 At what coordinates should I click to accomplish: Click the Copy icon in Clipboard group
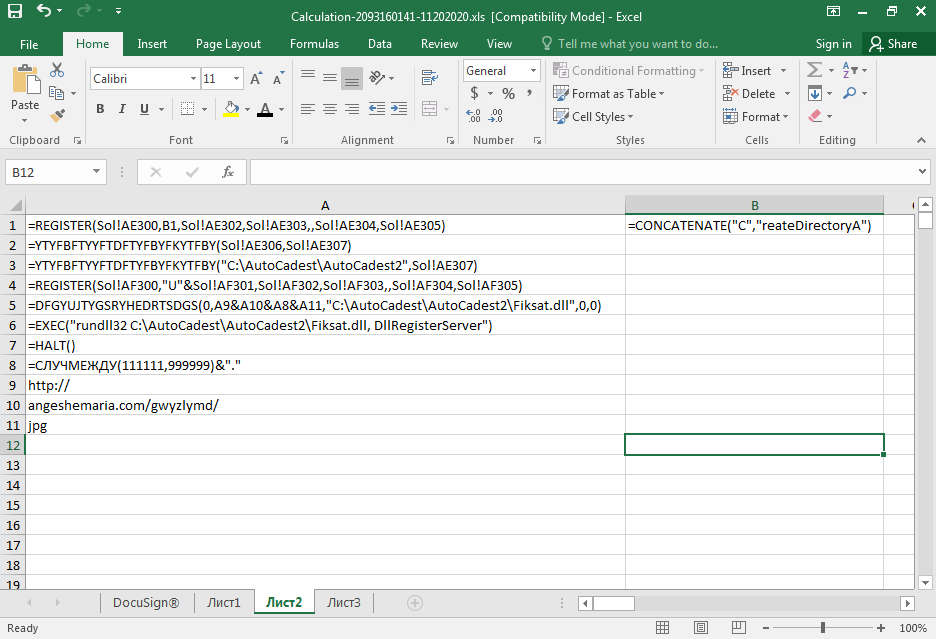(56, 93)
